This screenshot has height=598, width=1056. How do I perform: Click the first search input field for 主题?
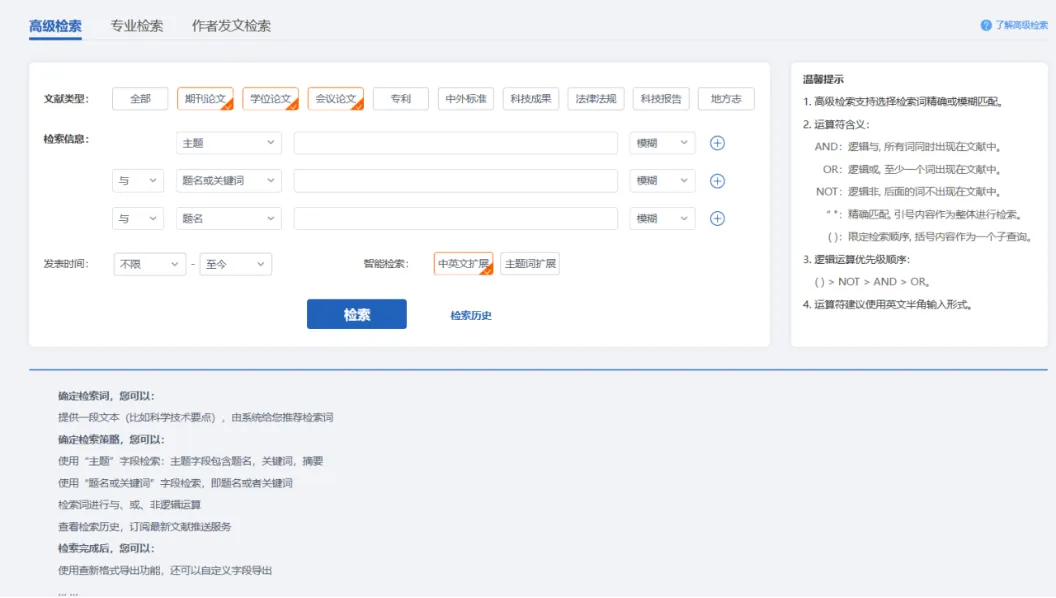[455, 143]
